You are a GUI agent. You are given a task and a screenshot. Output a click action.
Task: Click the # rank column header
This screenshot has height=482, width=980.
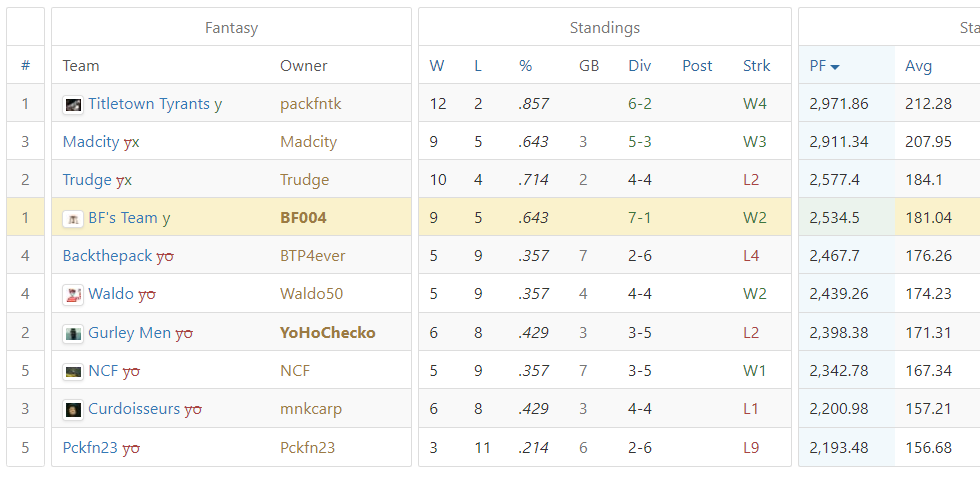pyautogui.click(x=26, y=66)
